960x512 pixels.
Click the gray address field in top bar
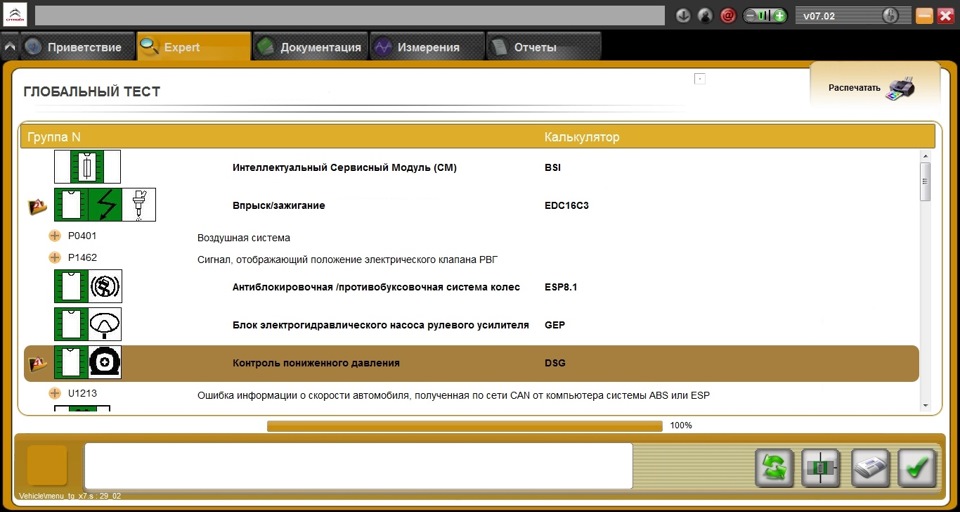(350, 16)
